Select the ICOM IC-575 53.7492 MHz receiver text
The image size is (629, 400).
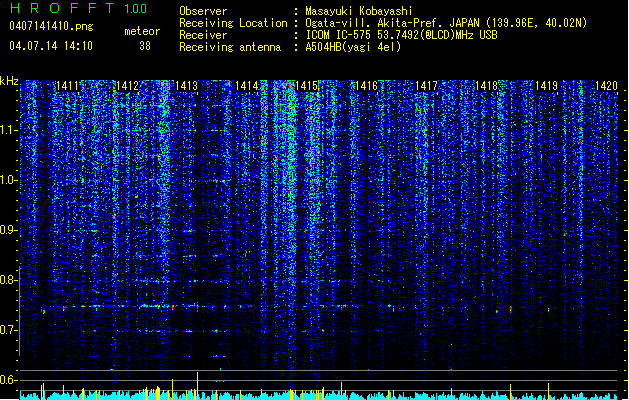tap(402, 35)
